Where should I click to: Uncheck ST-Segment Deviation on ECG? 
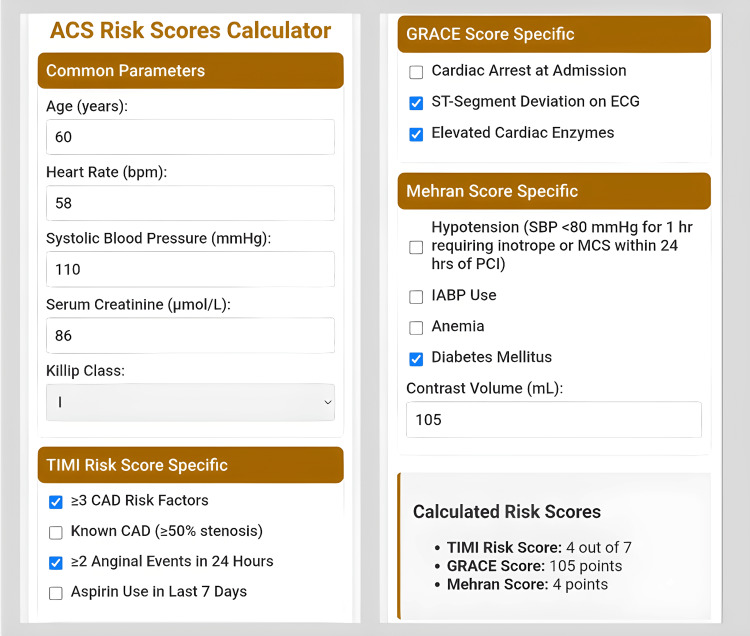(x=416, y=103)
